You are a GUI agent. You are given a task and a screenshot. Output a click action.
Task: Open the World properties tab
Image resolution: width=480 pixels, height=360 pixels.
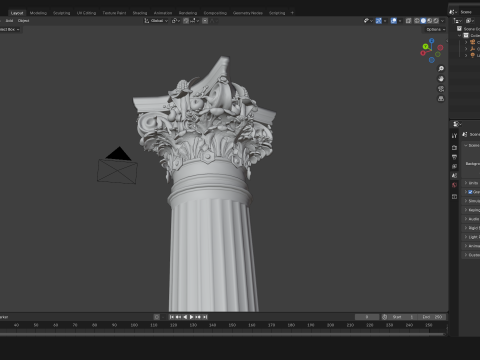454,185
